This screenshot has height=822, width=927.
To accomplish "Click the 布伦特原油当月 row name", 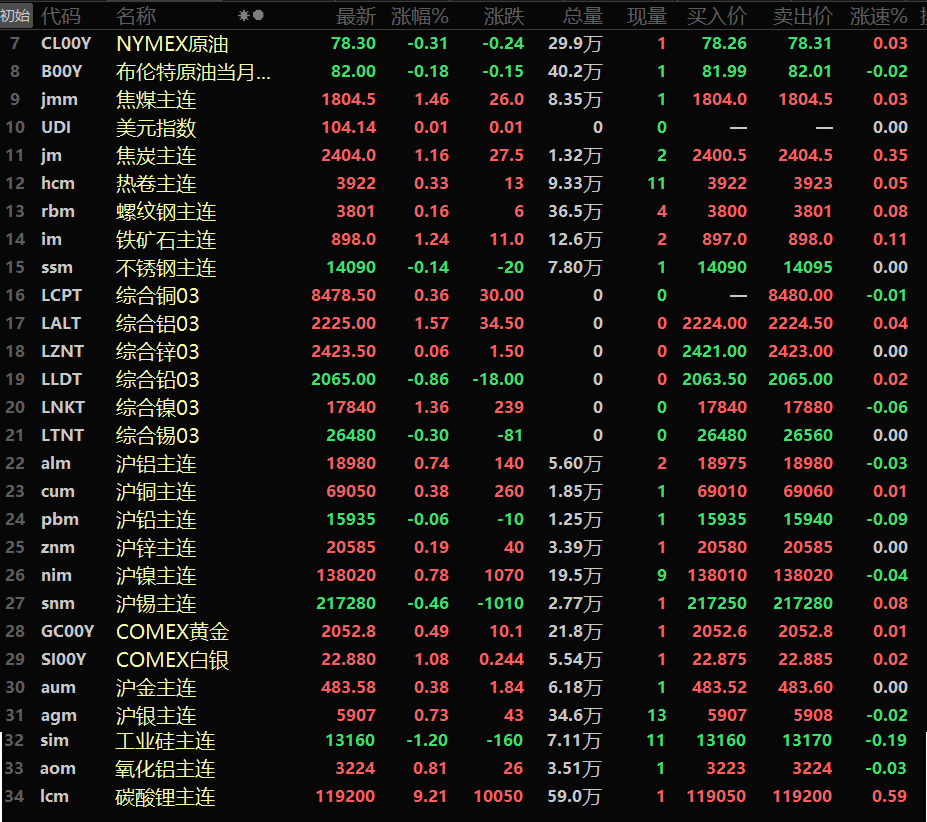I will [193, 72].
